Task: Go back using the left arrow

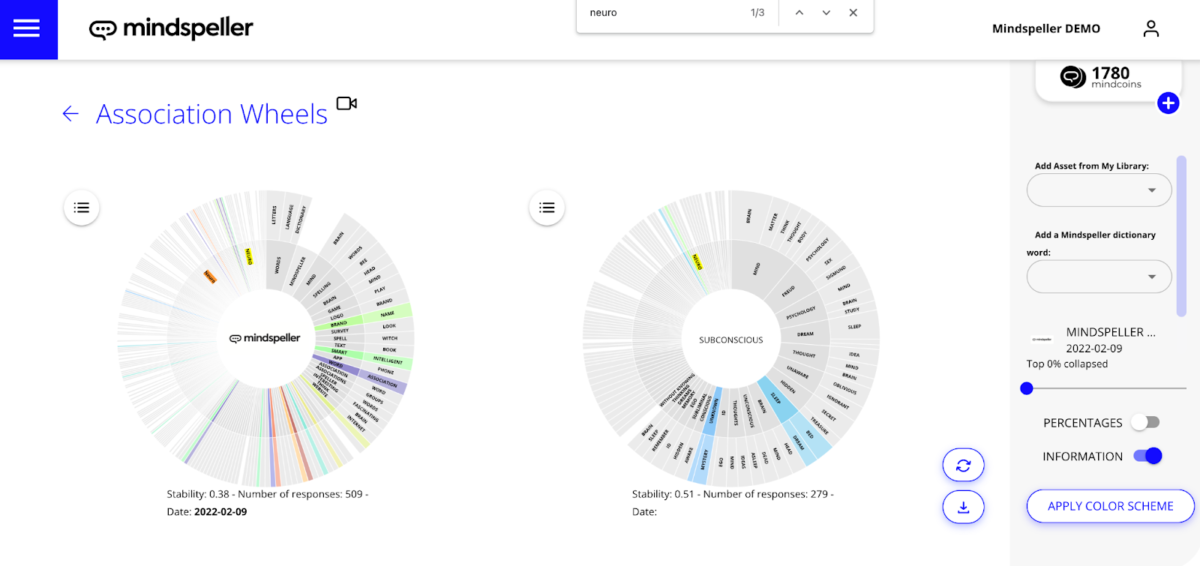Action: [x=70, y=114]
